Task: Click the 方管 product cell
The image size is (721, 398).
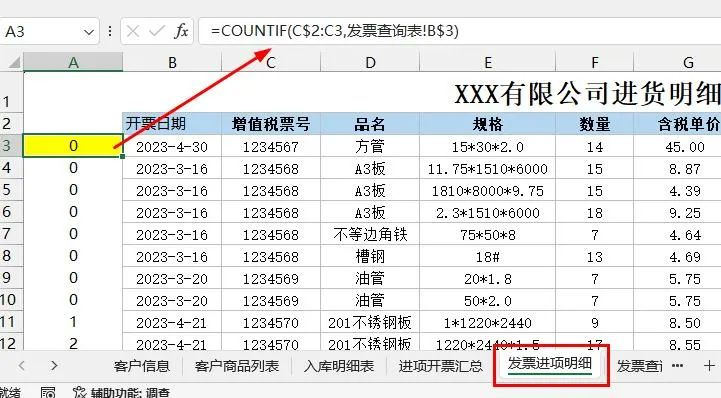Action: (x=370, y=147)
